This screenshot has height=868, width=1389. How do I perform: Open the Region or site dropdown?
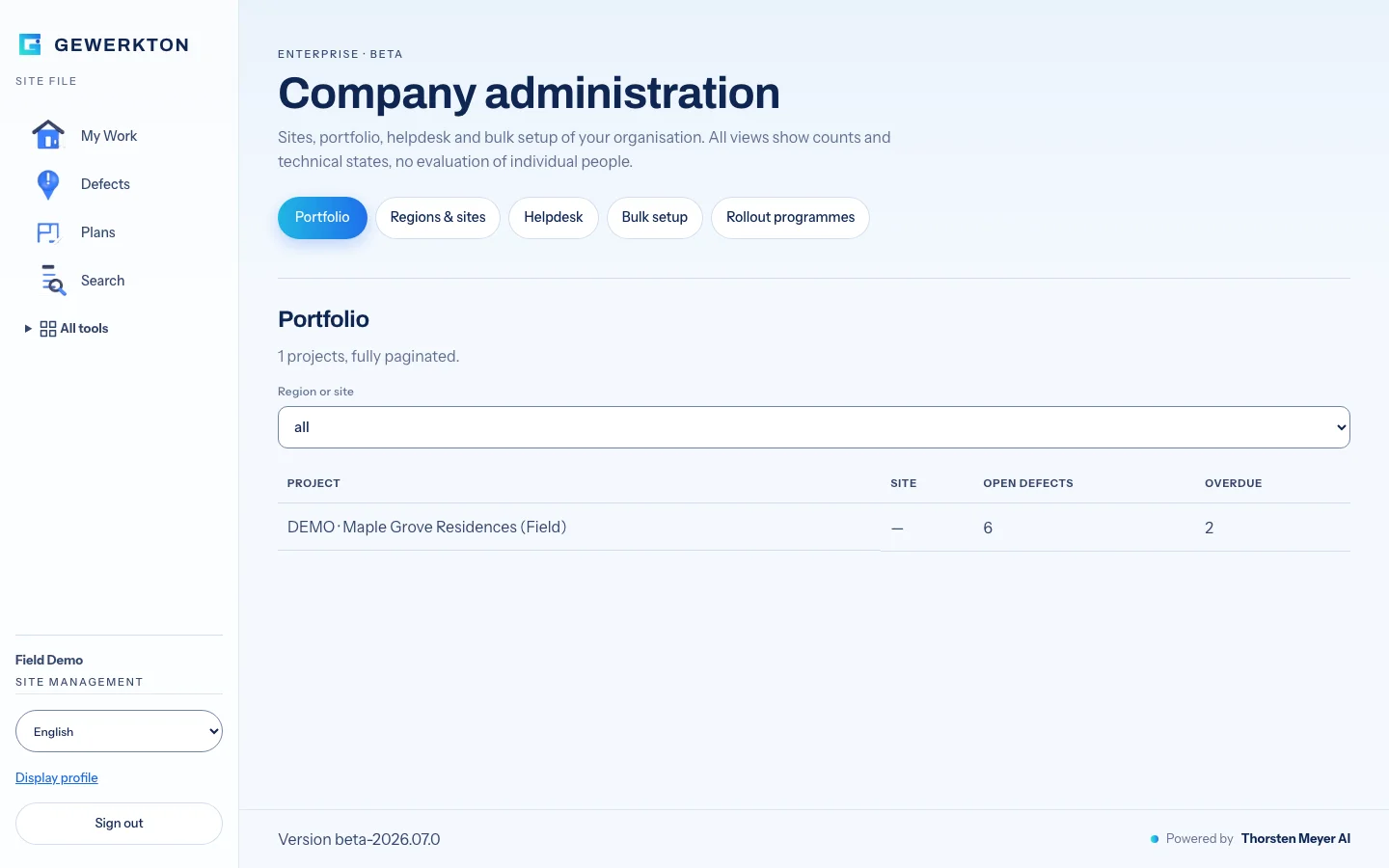[814, 427]
